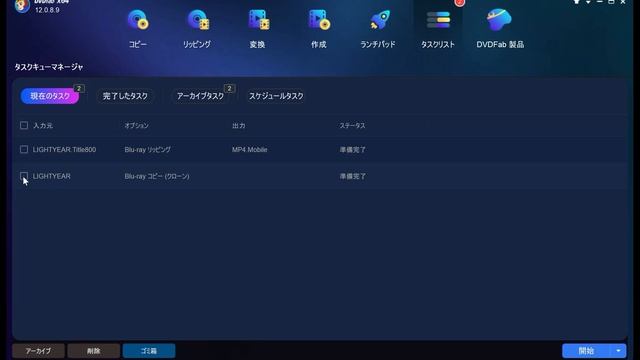640x360 pixels.
Task: Switch to the スケジュールタスク tab
Action: pyautogui.click(x=276, y=96)
